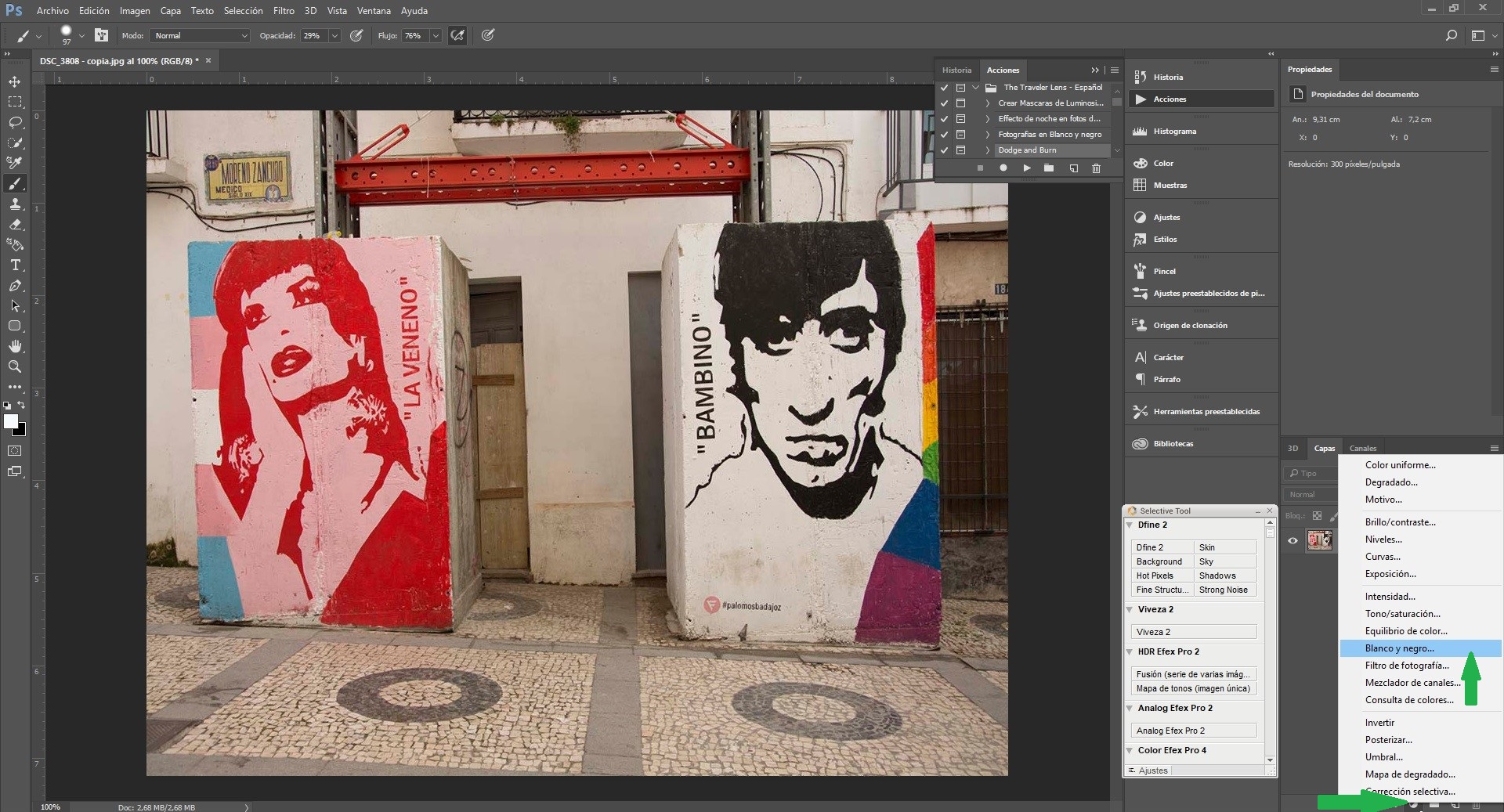1504x812 pixels.
Task: Click the Background button in Dfine 2
Action: (x=1162, y=561)
